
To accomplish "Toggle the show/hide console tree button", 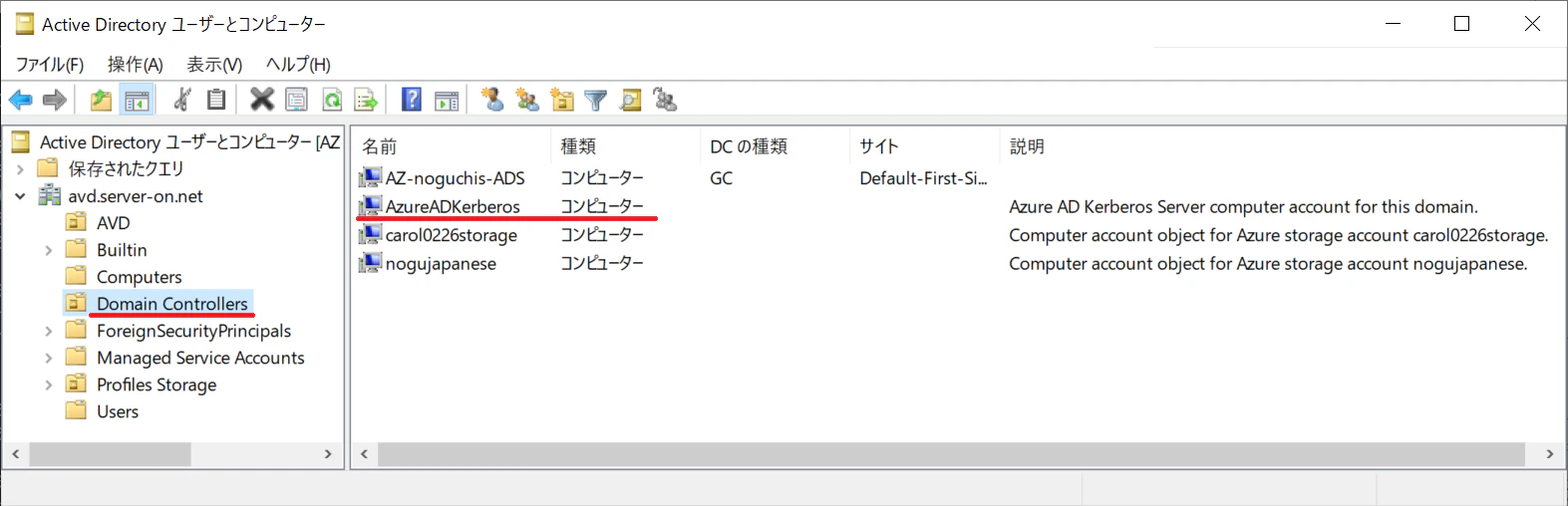I will (x=137, y=100).
